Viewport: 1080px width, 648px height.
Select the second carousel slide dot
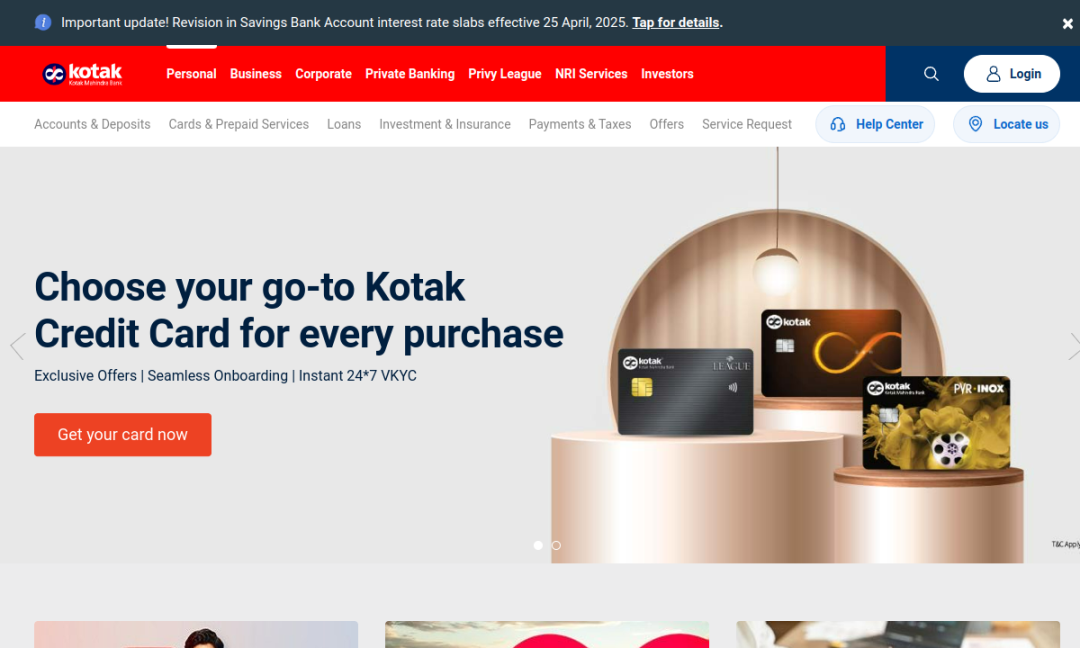[556, 545]
